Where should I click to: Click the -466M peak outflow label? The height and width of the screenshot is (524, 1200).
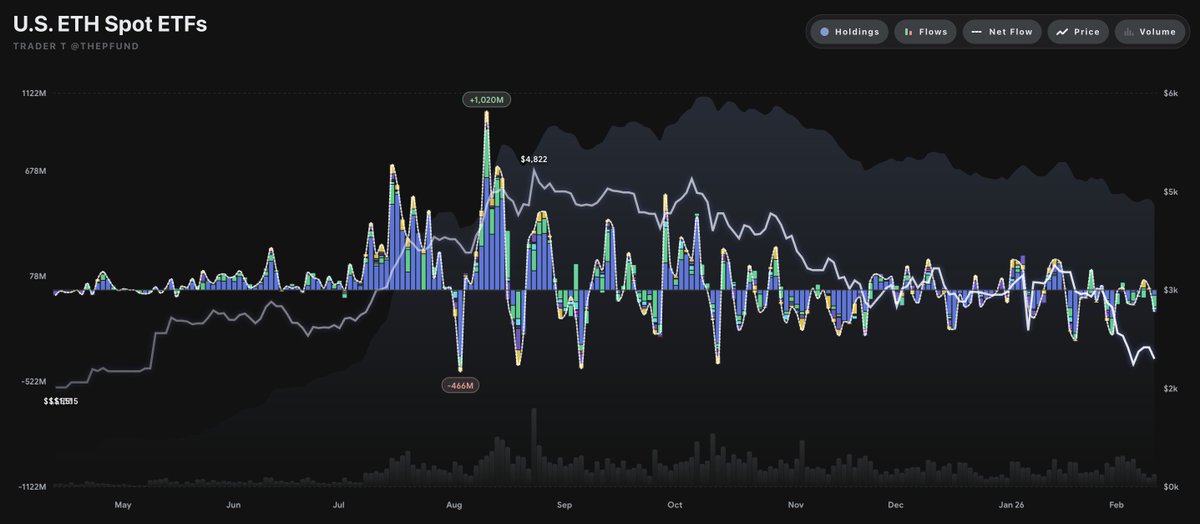pos(460,385)
